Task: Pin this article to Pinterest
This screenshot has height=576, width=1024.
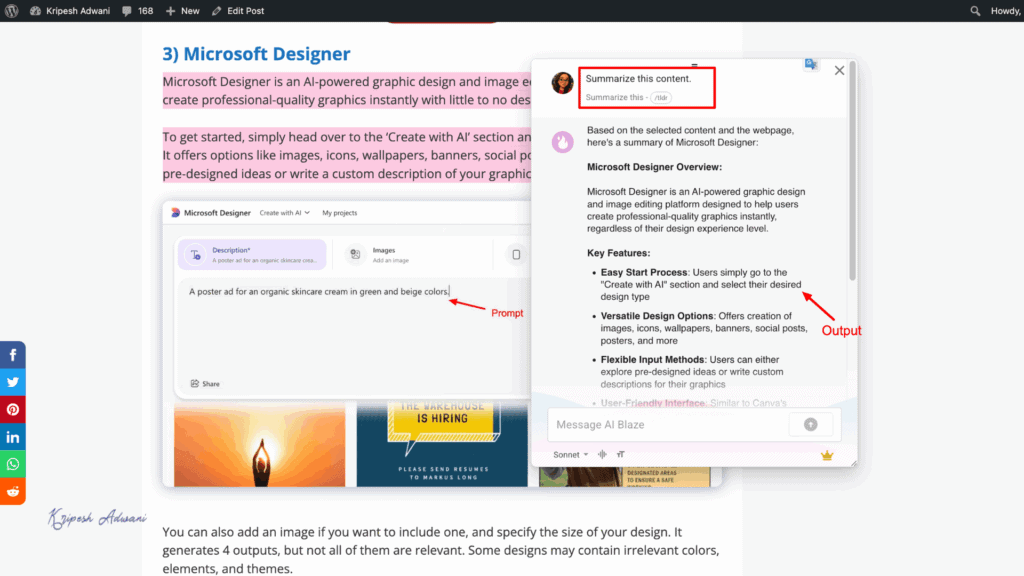Action: tap(12, 409)
